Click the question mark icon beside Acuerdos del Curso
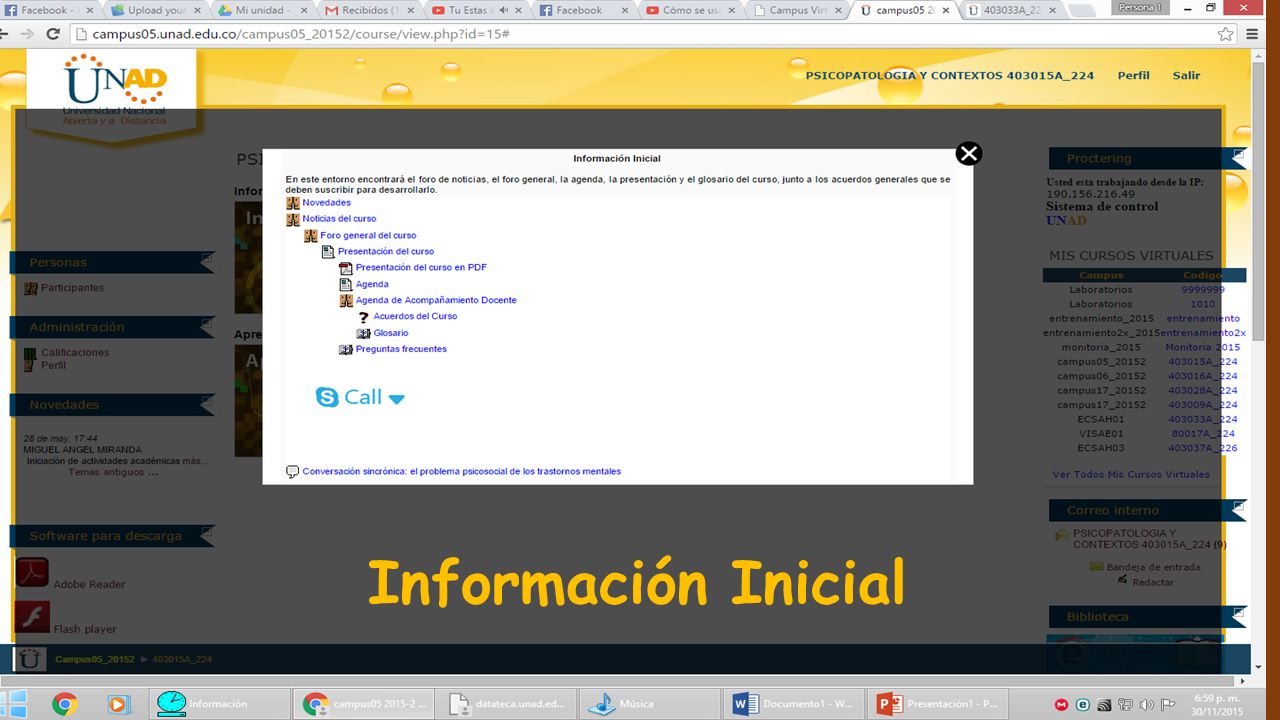 pos(364,317)
